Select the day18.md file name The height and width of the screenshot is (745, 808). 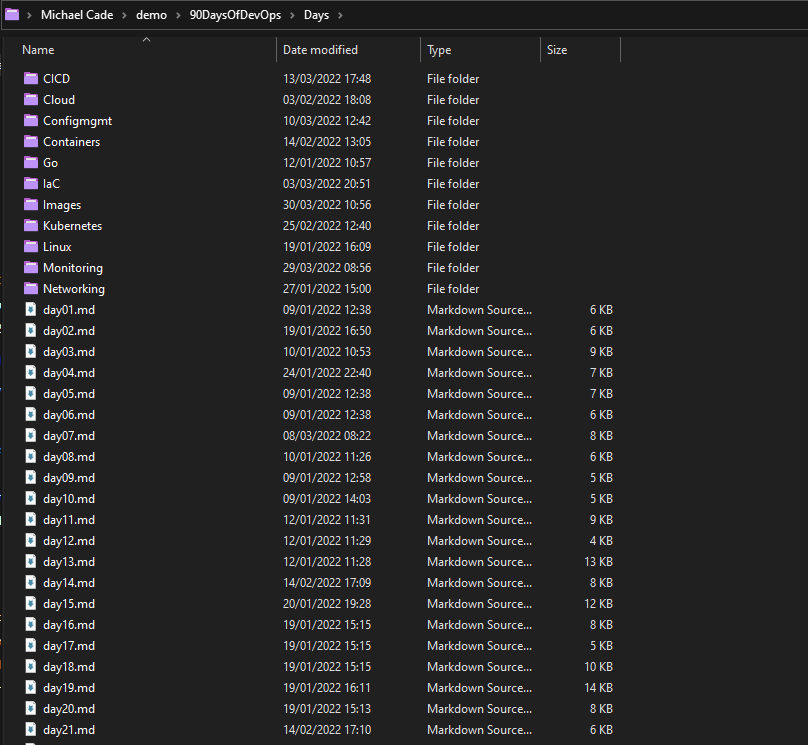click(x=69, y=667)
